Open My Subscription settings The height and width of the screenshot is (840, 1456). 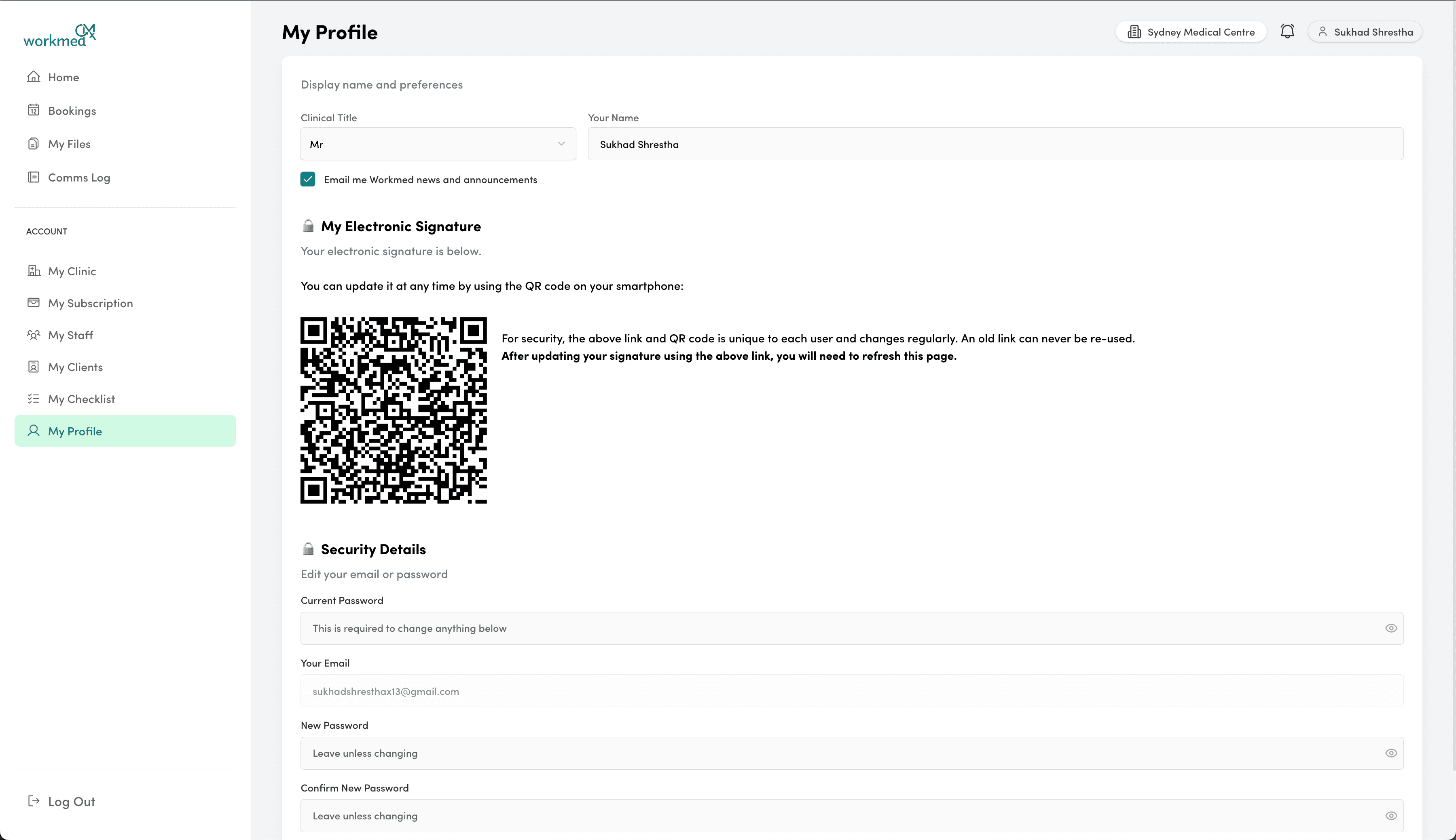[x=91, y=302]
